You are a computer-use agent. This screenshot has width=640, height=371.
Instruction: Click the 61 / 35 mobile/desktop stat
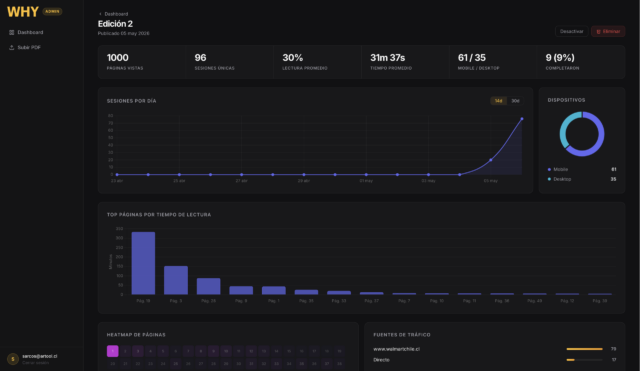(x=493, y=62)
